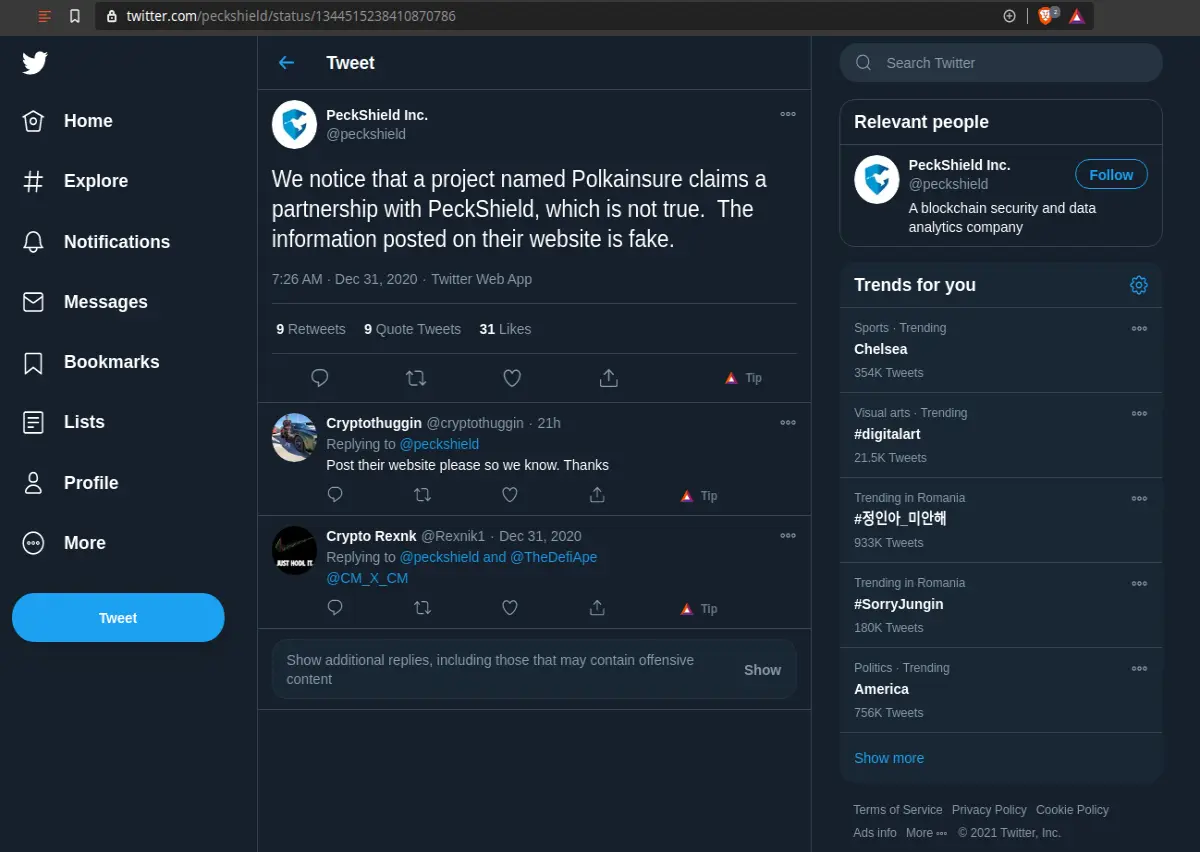This screenshot has height=852, width=1200.
Task: Share Cryptothuggin's comment
Action: click(597, 495)
